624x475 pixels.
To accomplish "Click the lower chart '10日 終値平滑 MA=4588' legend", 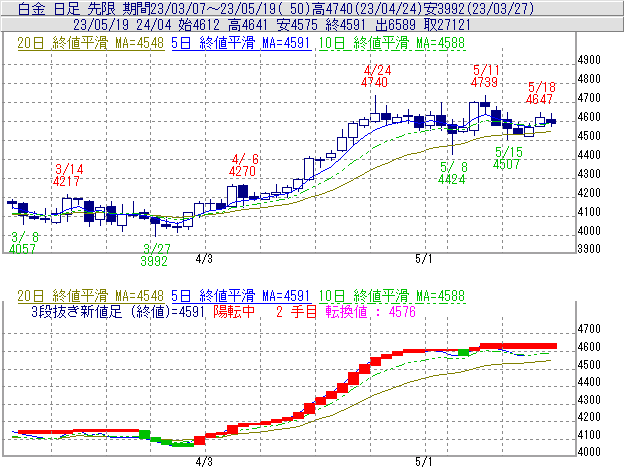I will 392,296.
